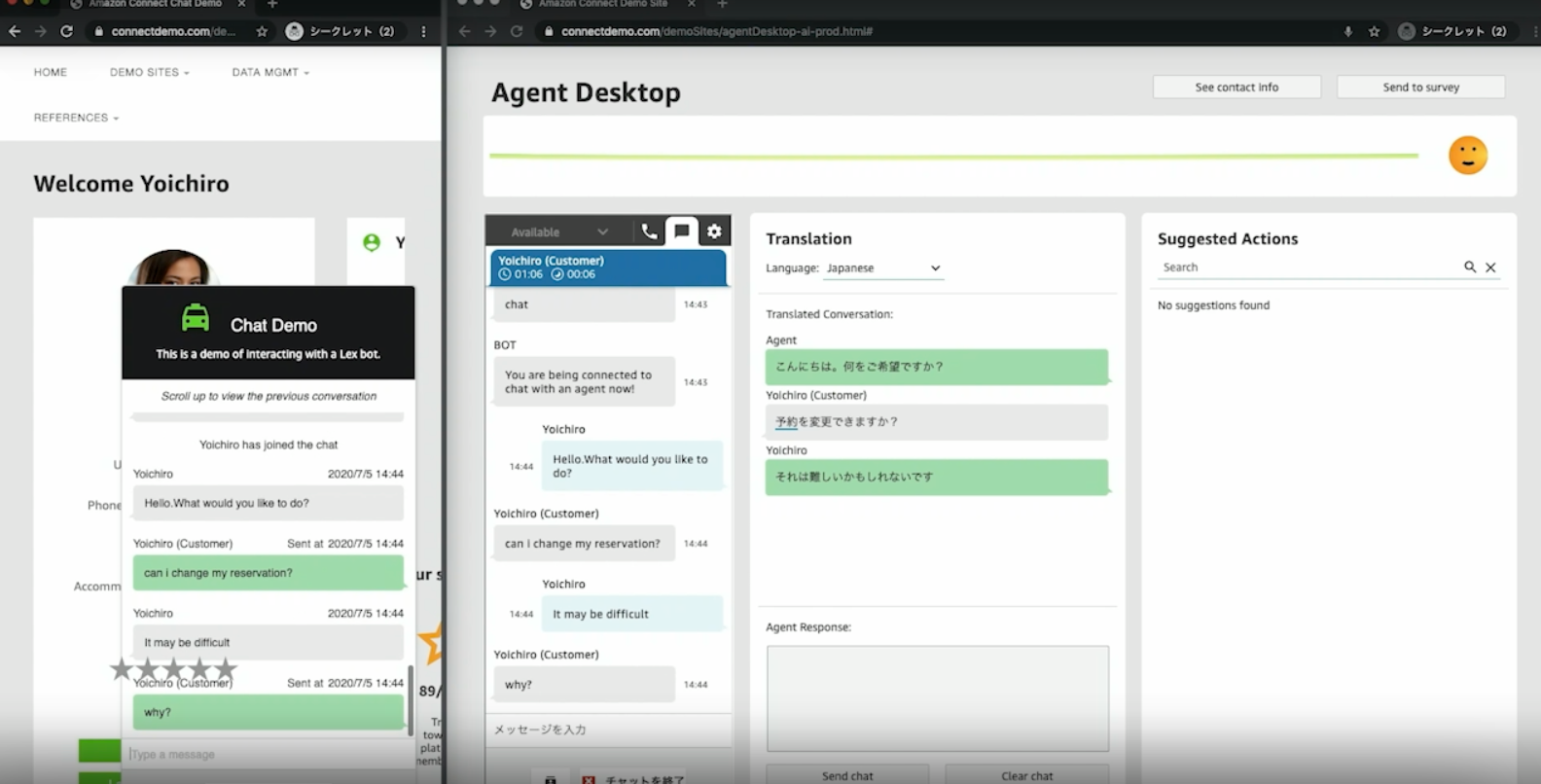
Task: Go forward in the left browser window
Action: [40, 31]
